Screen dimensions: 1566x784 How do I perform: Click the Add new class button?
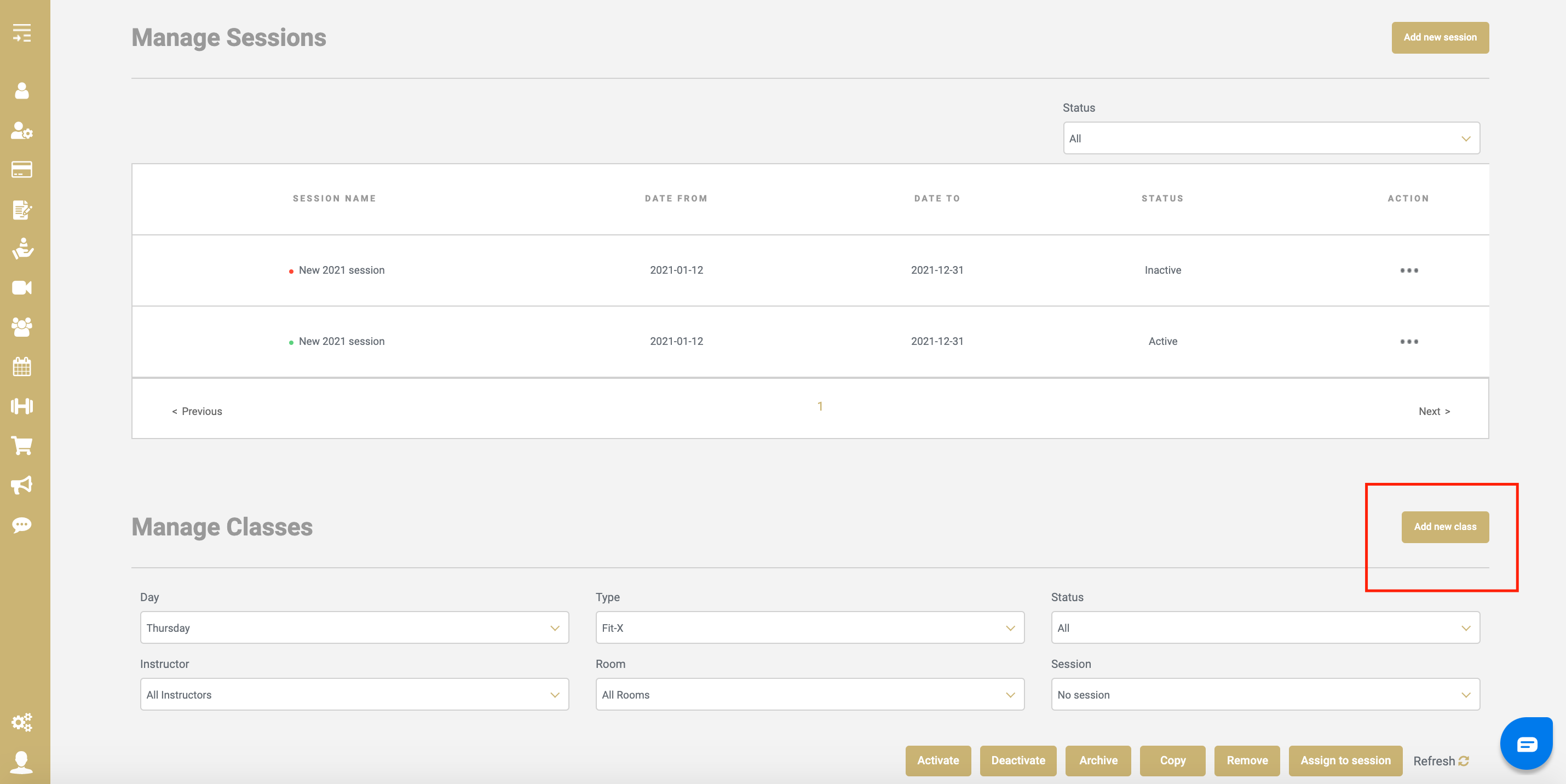click(1445, 527)
